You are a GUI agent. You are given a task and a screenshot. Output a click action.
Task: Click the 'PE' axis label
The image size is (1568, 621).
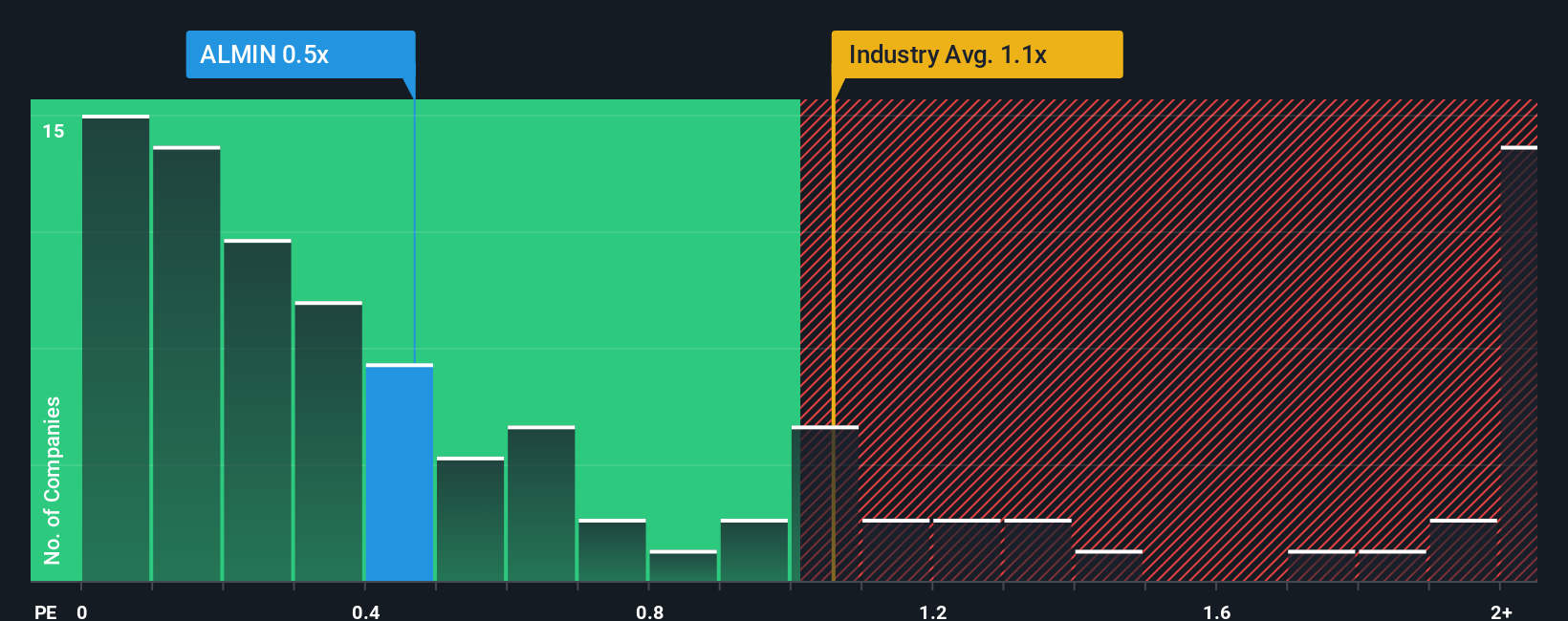(46, 611)
